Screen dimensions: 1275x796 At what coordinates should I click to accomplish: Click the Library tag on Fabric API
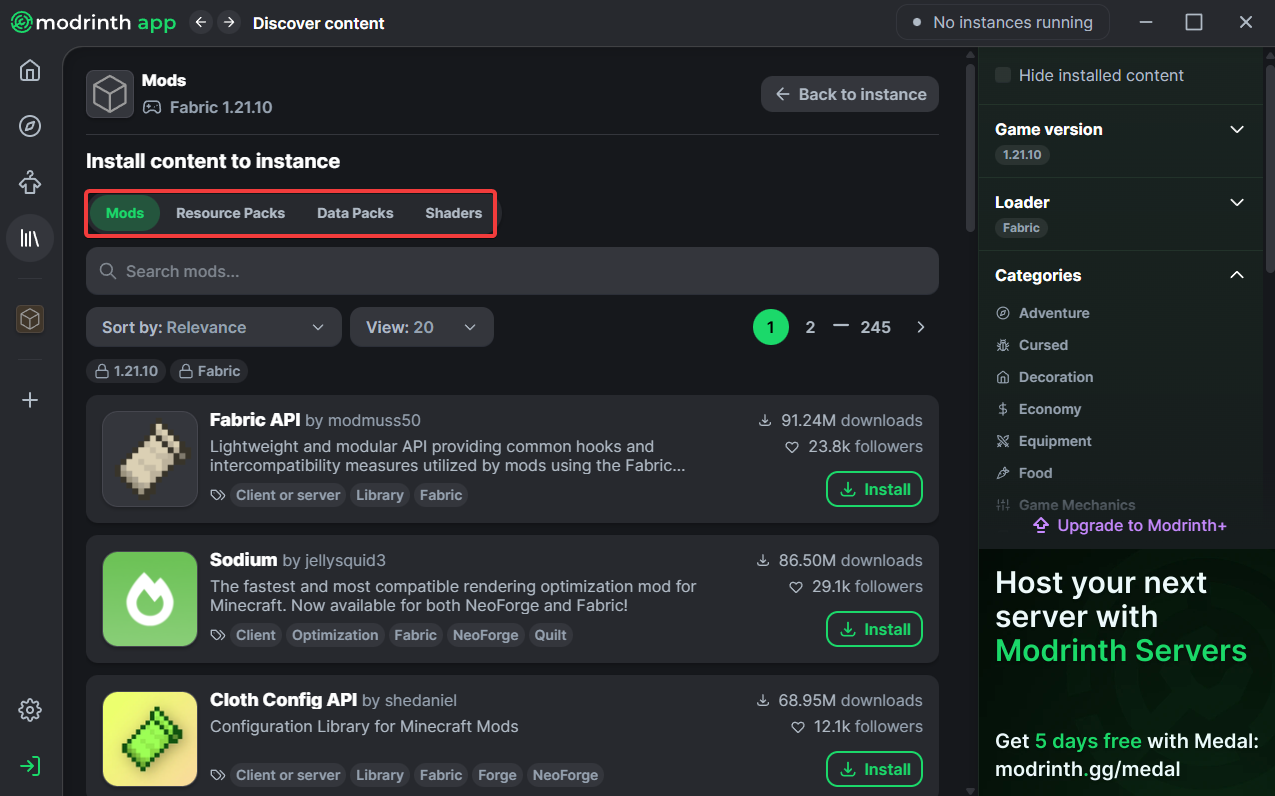click(x=380, y=495)
